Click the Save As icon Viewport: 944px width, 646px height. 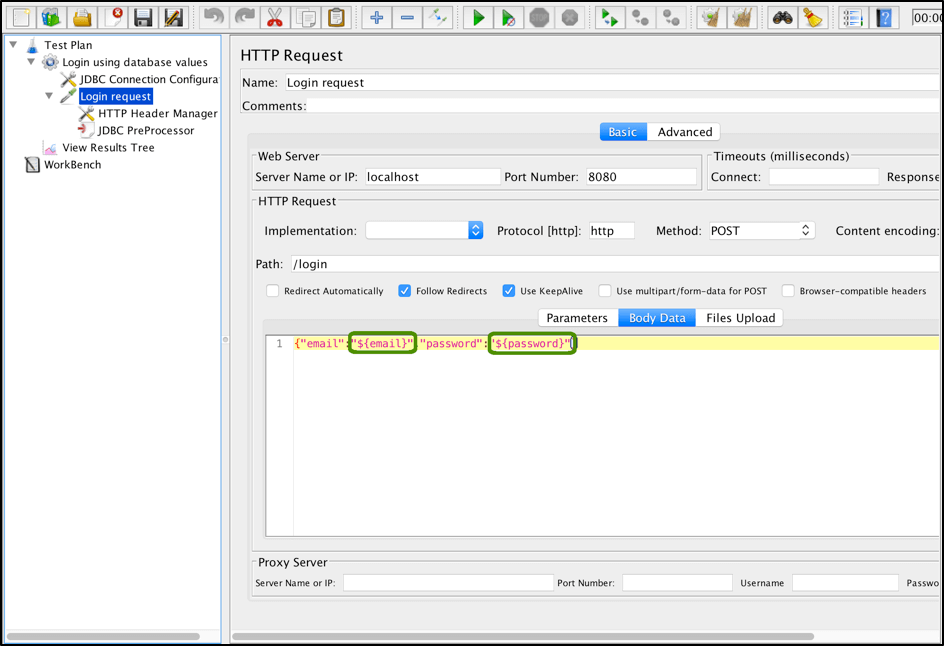click(173, 17)
